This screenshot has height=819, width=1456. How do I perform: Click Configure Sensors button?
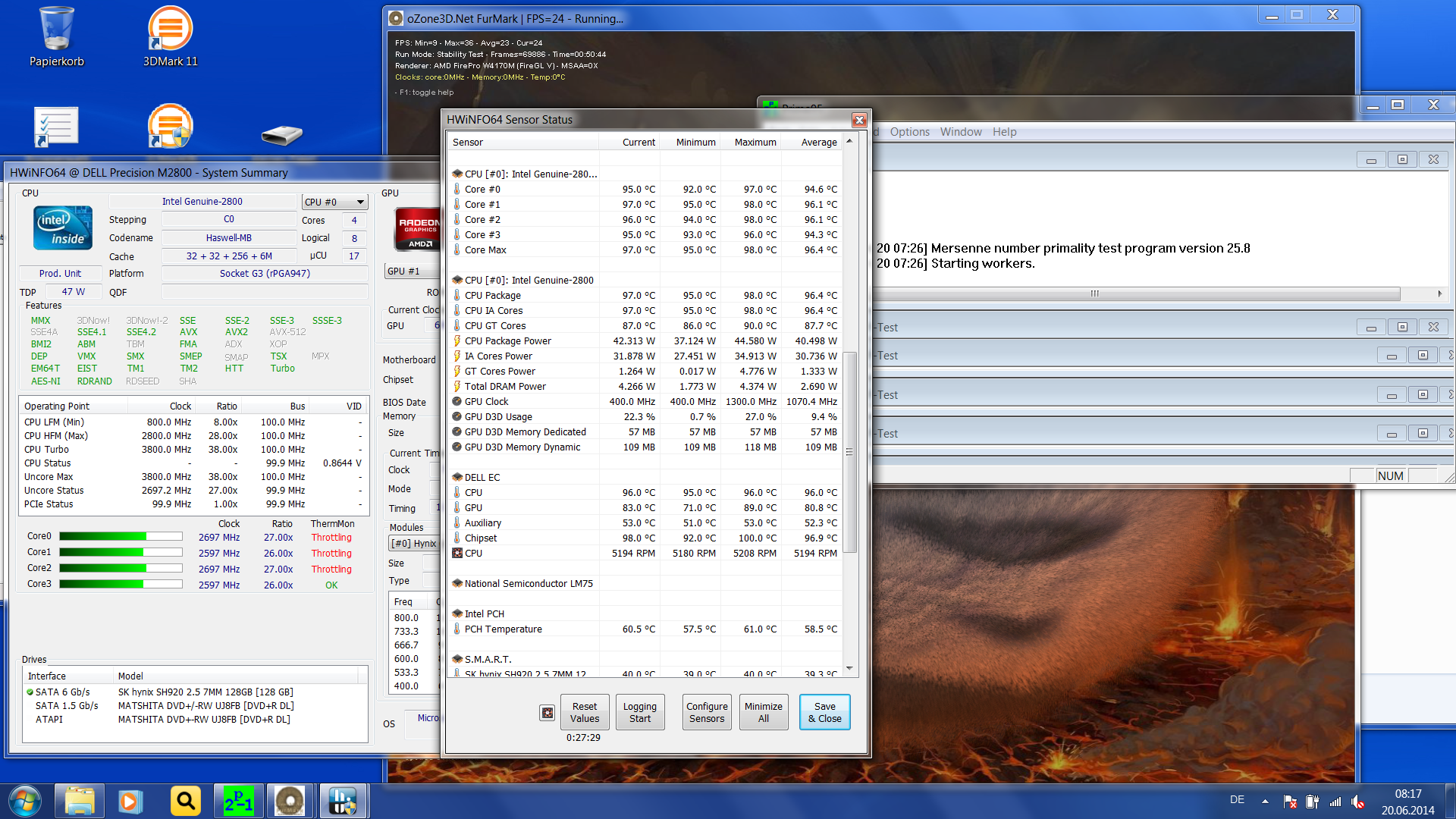707,712
